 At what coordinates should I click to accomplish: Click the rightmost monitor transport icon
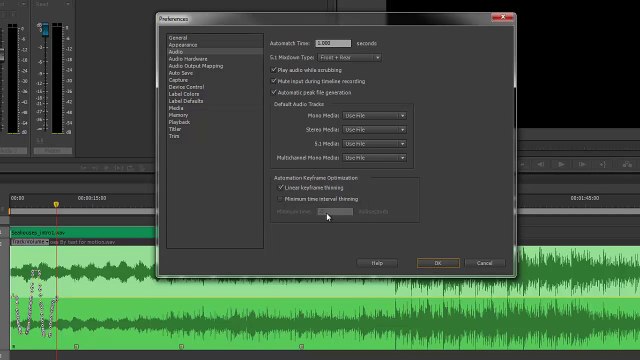(x=627, y=164)
